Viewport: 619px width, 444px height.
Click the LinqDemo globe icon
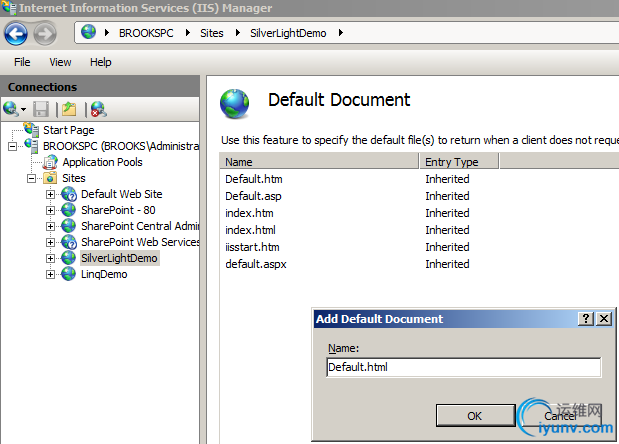pos(69,274)
